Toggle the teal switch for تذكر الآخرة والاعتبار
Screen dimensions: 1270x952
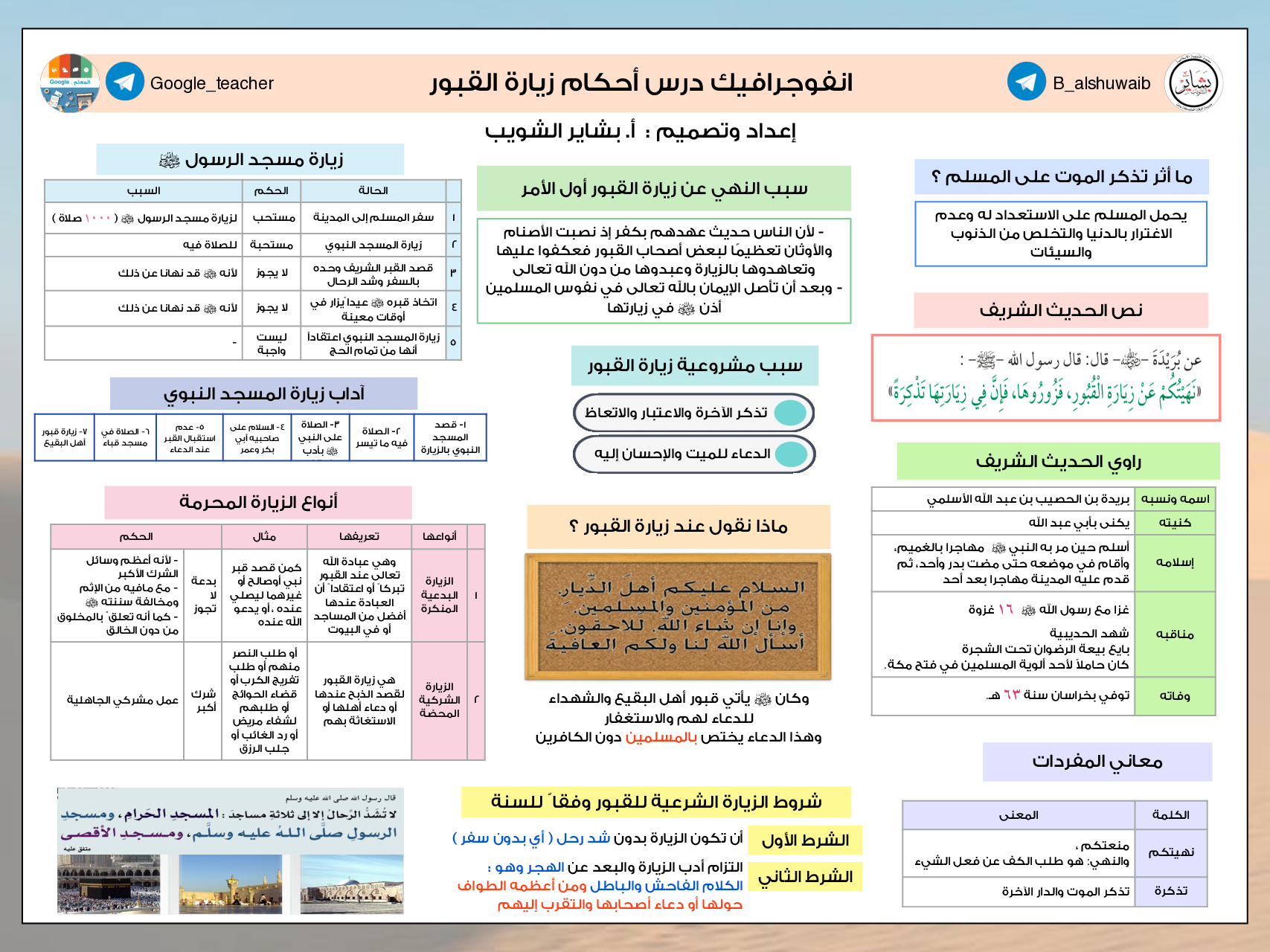790,413
